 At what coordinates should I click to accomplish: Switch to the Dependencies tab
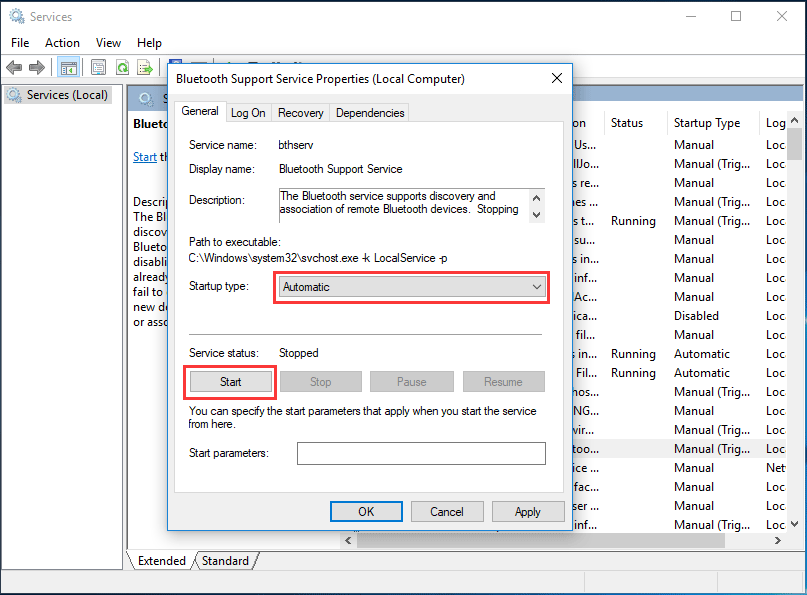pos(370,113)
